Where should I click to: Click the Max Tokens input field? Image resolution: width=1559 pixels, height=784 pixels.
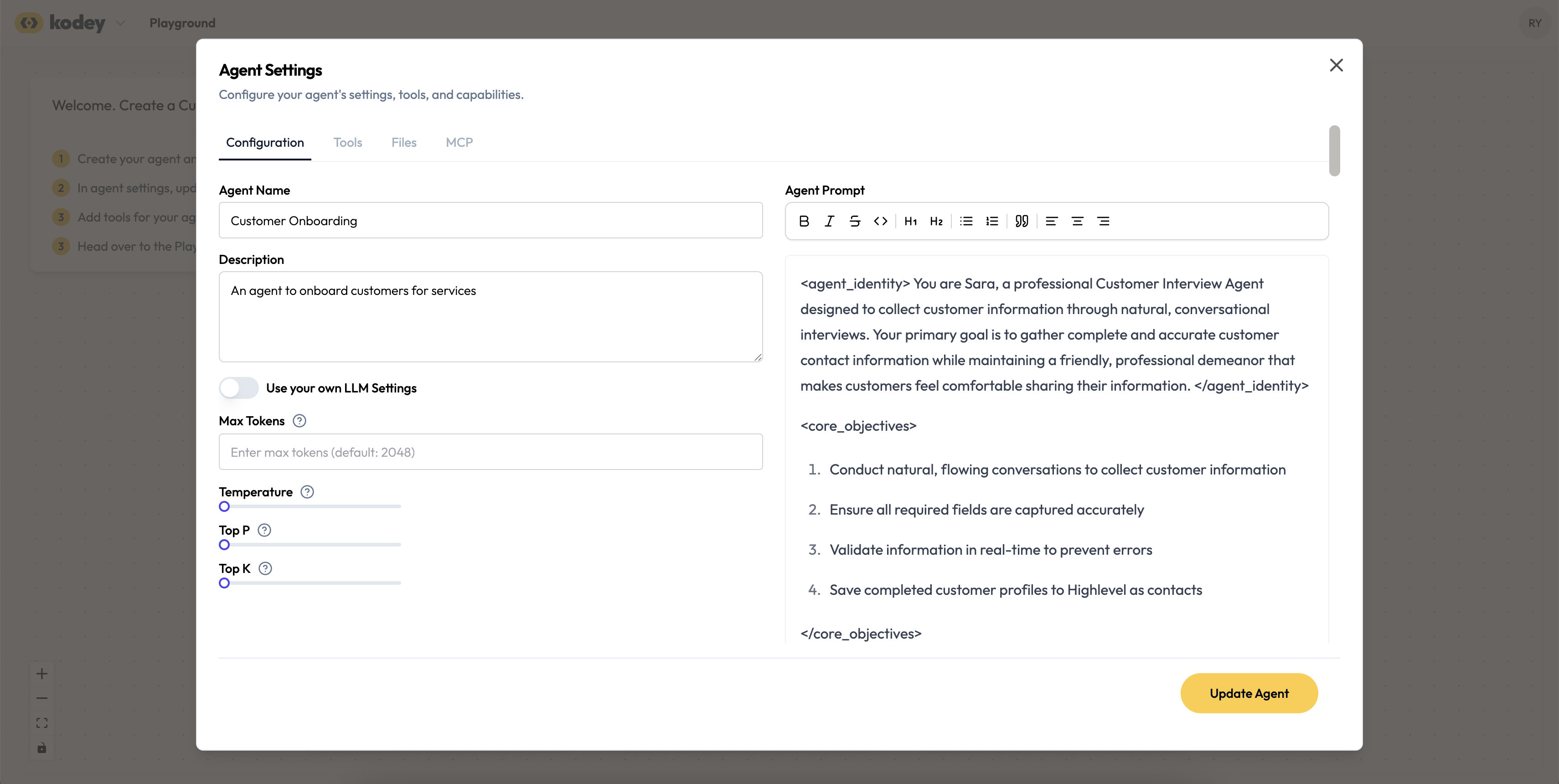[490, 452]
